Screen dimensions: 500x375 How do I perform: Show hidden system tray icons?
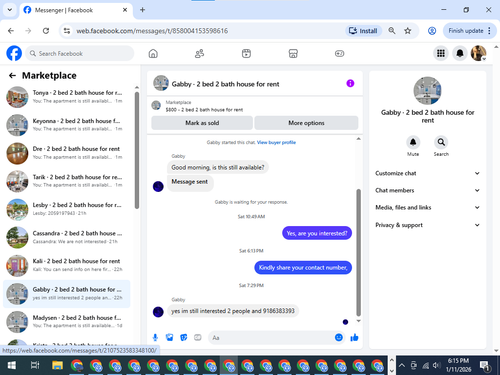pos(402,366)
